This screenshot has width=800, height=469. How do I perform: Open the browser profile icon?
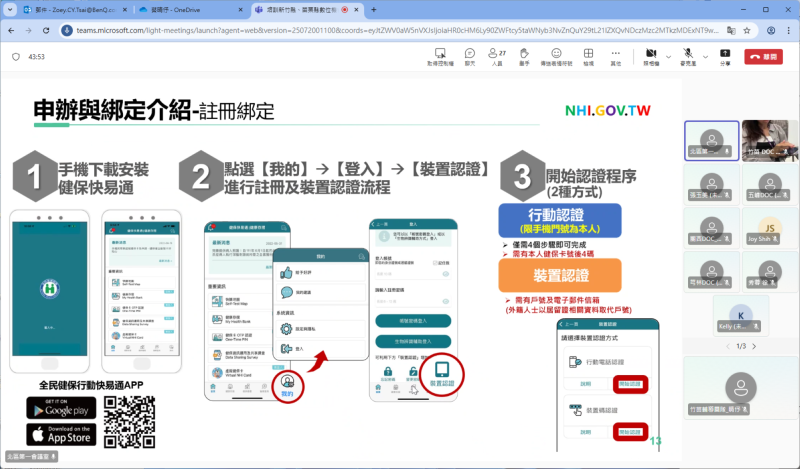[x=771, y=31]
